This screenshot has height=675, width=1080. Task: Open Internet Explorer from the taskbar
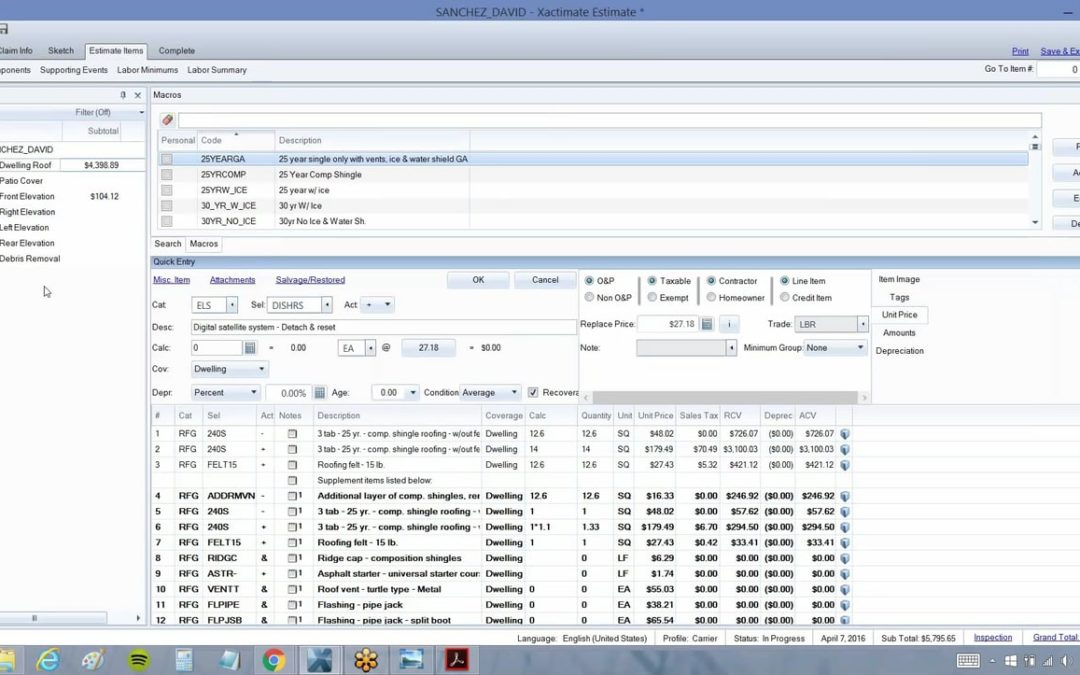48,660
